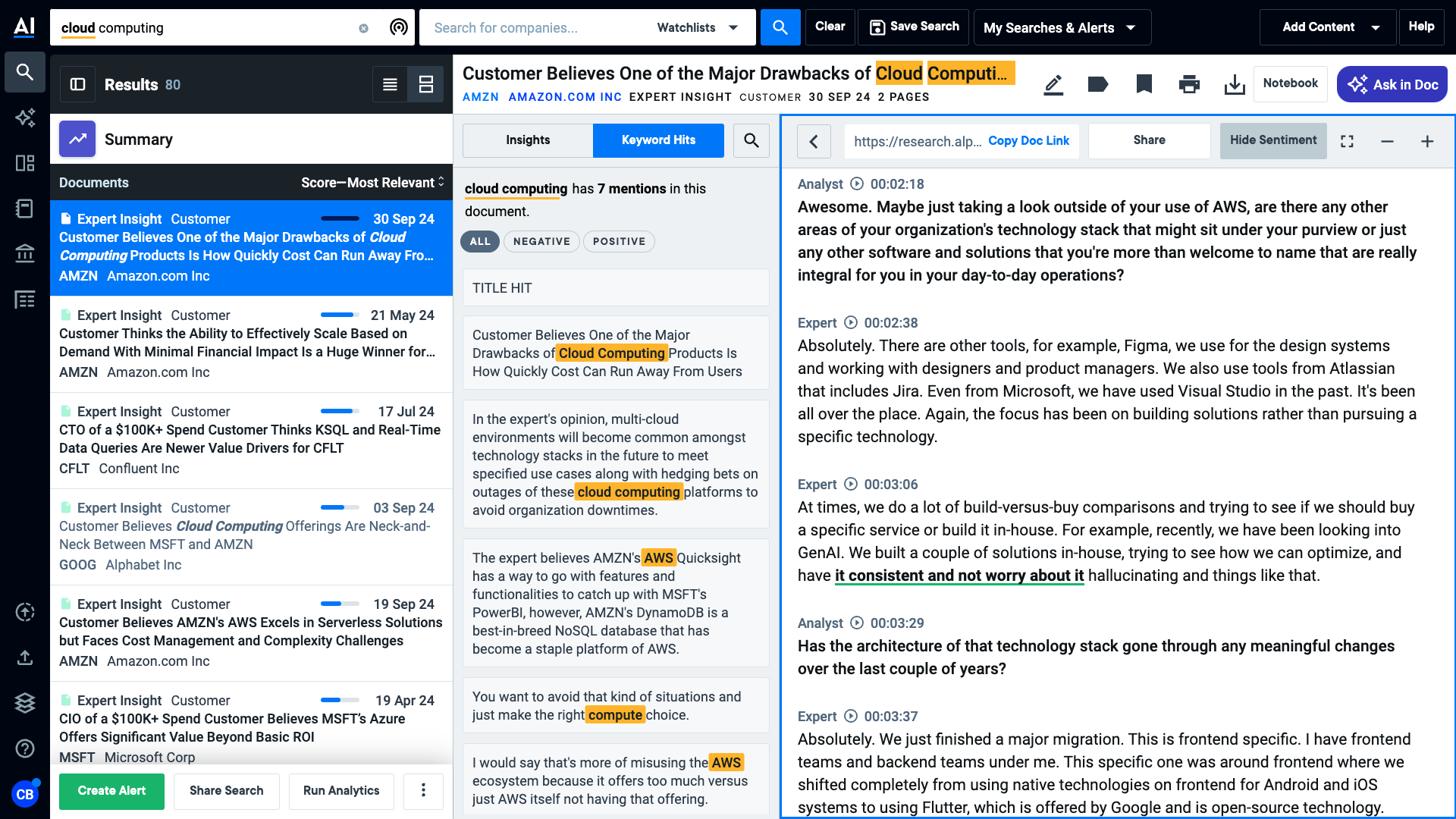Open the help question mark icon in sidebar
The width and height of the screenshot is (1456, 819).
click(x=25, y=748)
